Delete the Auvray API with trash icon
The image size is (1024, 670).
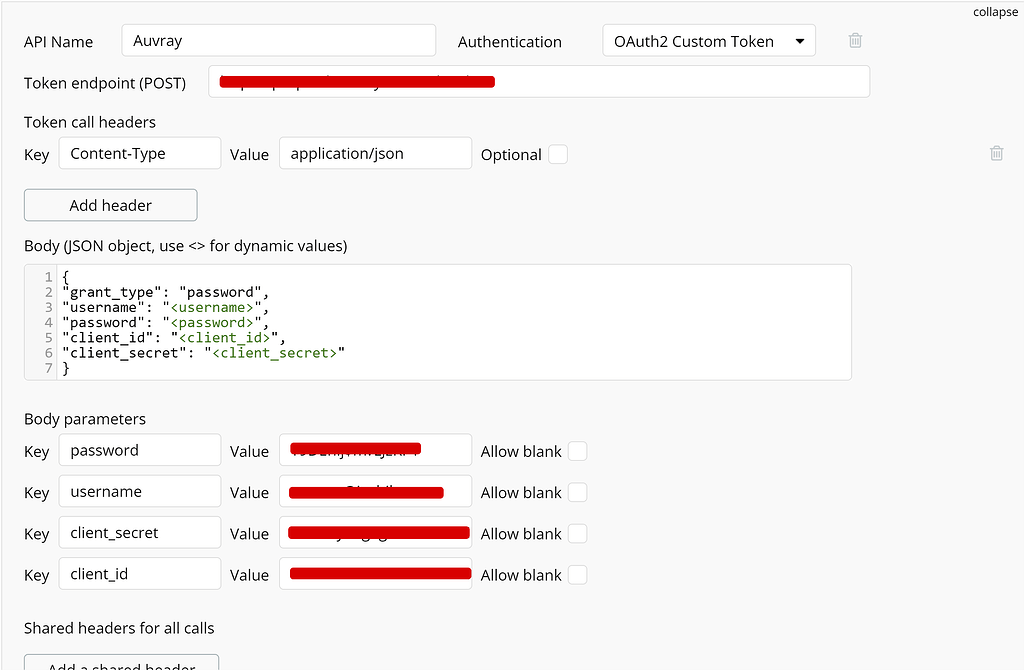click(855, 41)
